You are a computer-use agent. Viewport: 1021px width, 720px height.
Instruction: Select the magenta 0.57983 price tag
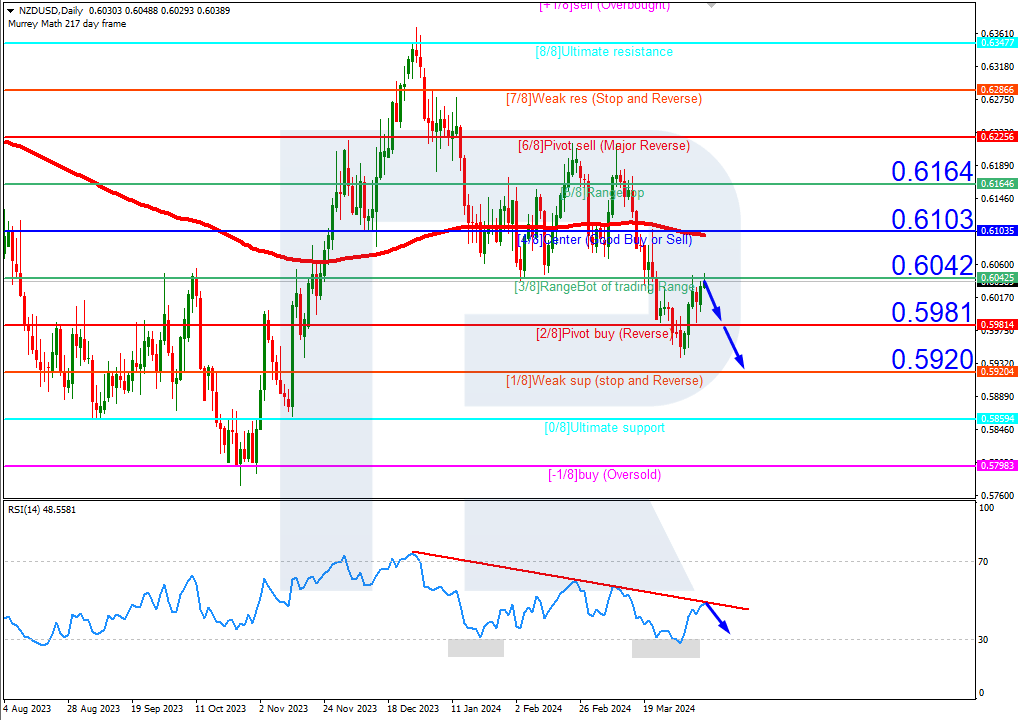click(x=996, y=464)
